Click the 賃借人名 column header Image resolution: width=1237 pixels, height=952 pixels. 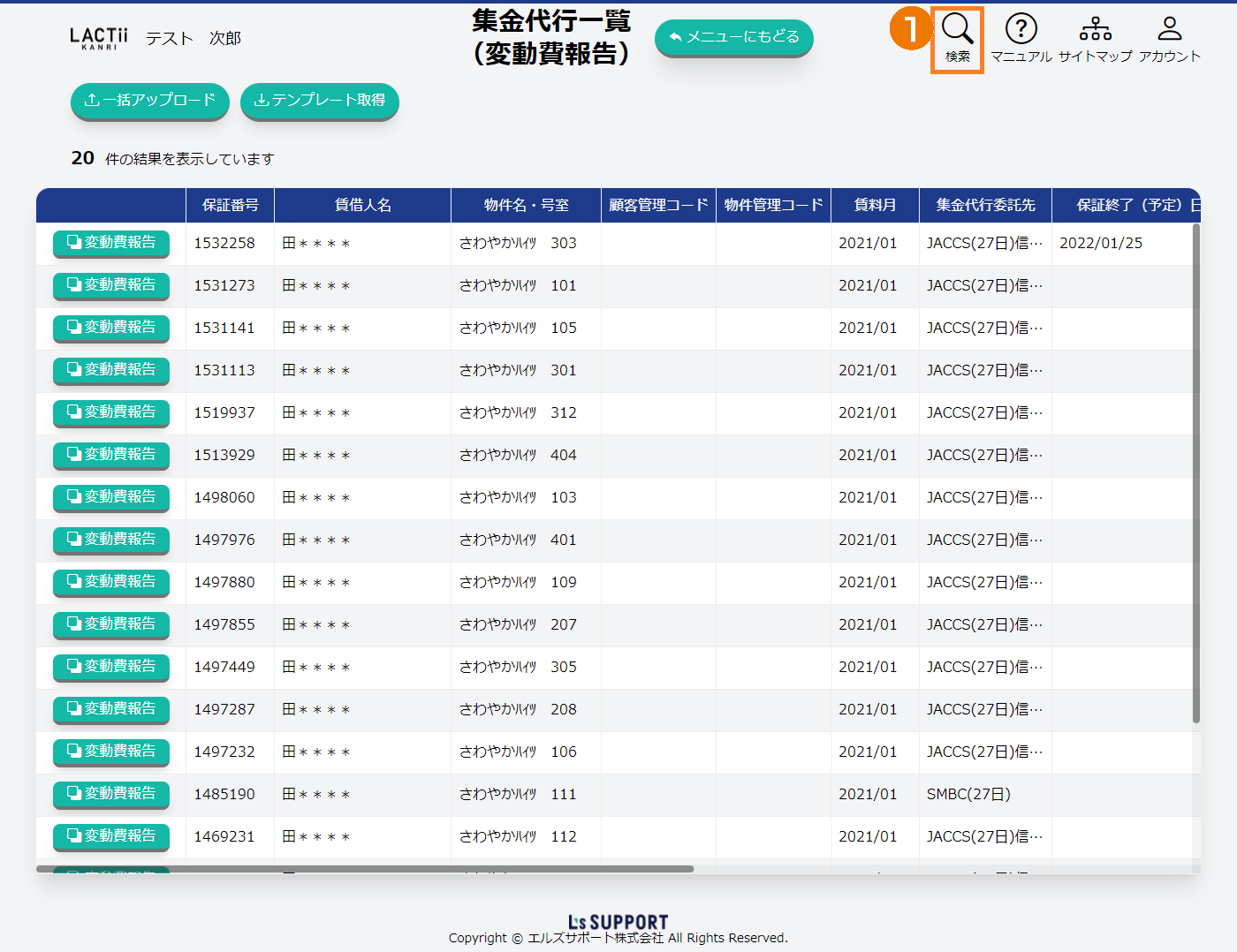tap(362, 205)
